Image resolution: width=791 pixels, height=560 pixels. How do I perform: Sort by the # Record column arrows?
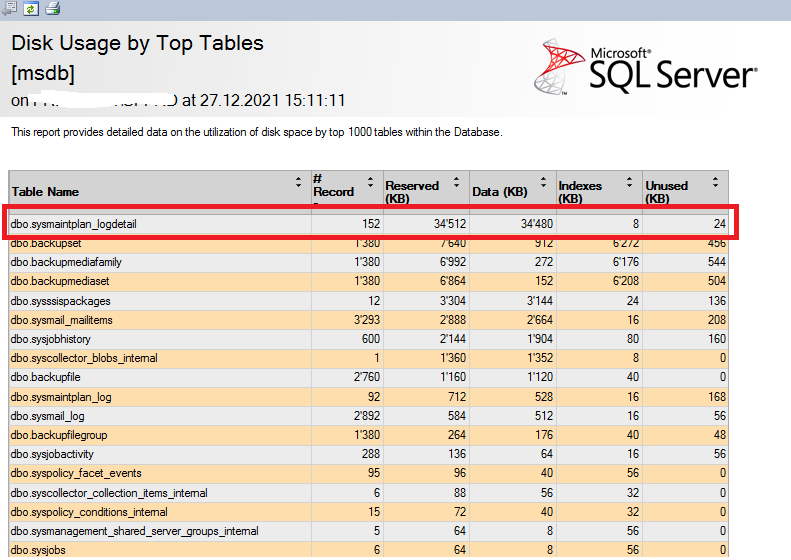(370, 182)
